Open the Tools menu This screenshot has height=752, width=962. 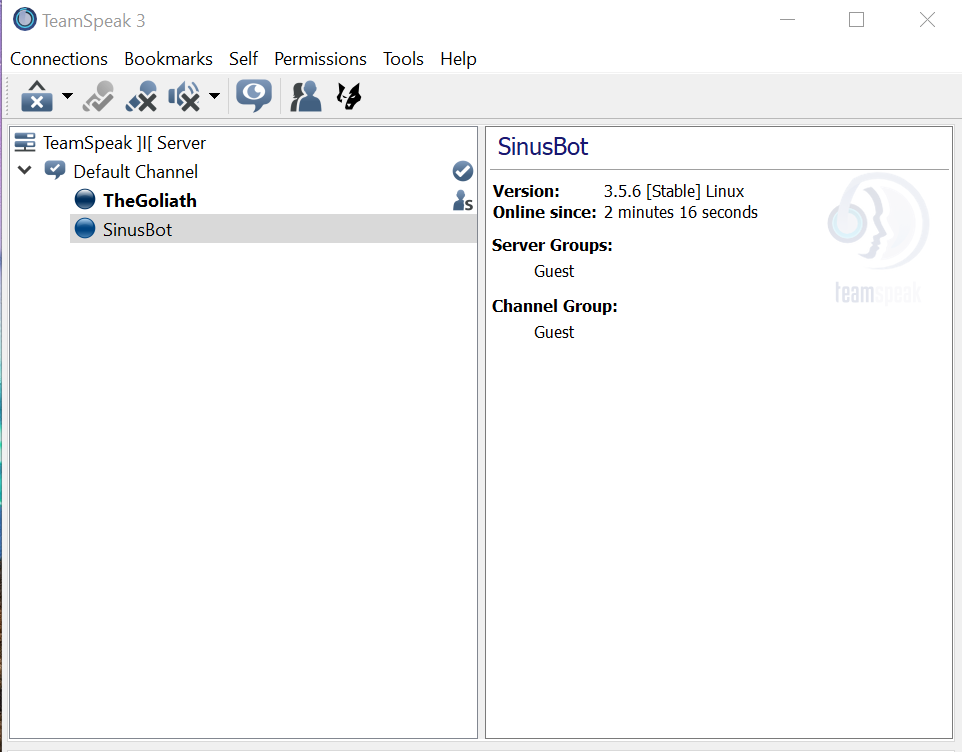coord(403,59)
